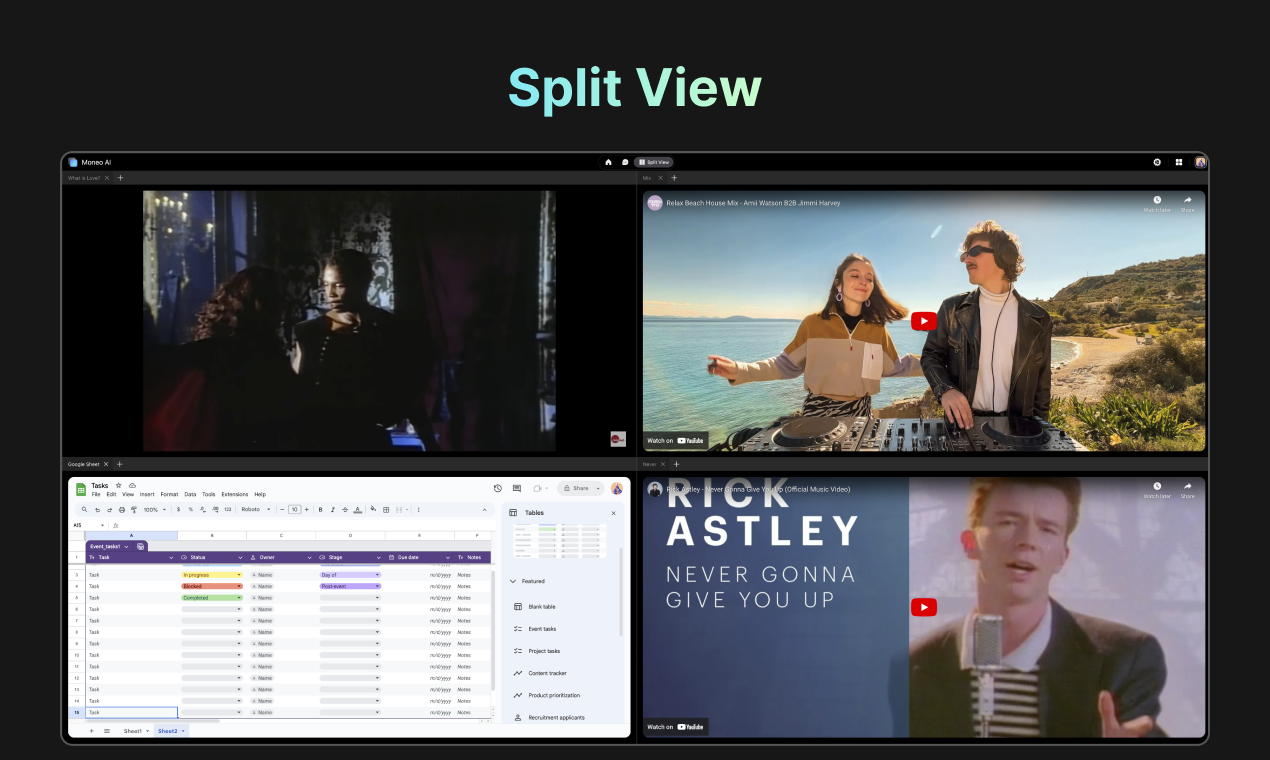Go to the Moneo AI home icon
Viewport: 1270px width, 760px height.
coord(608,162)
